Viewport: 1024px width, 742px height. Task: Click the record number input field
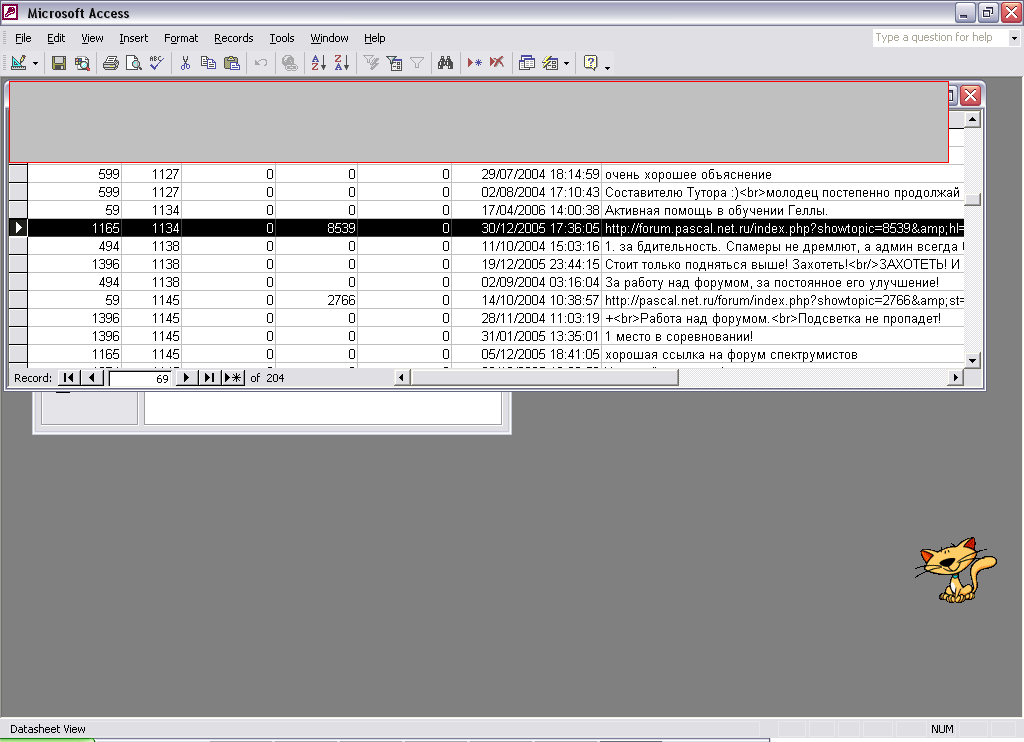tap(140, 379)
